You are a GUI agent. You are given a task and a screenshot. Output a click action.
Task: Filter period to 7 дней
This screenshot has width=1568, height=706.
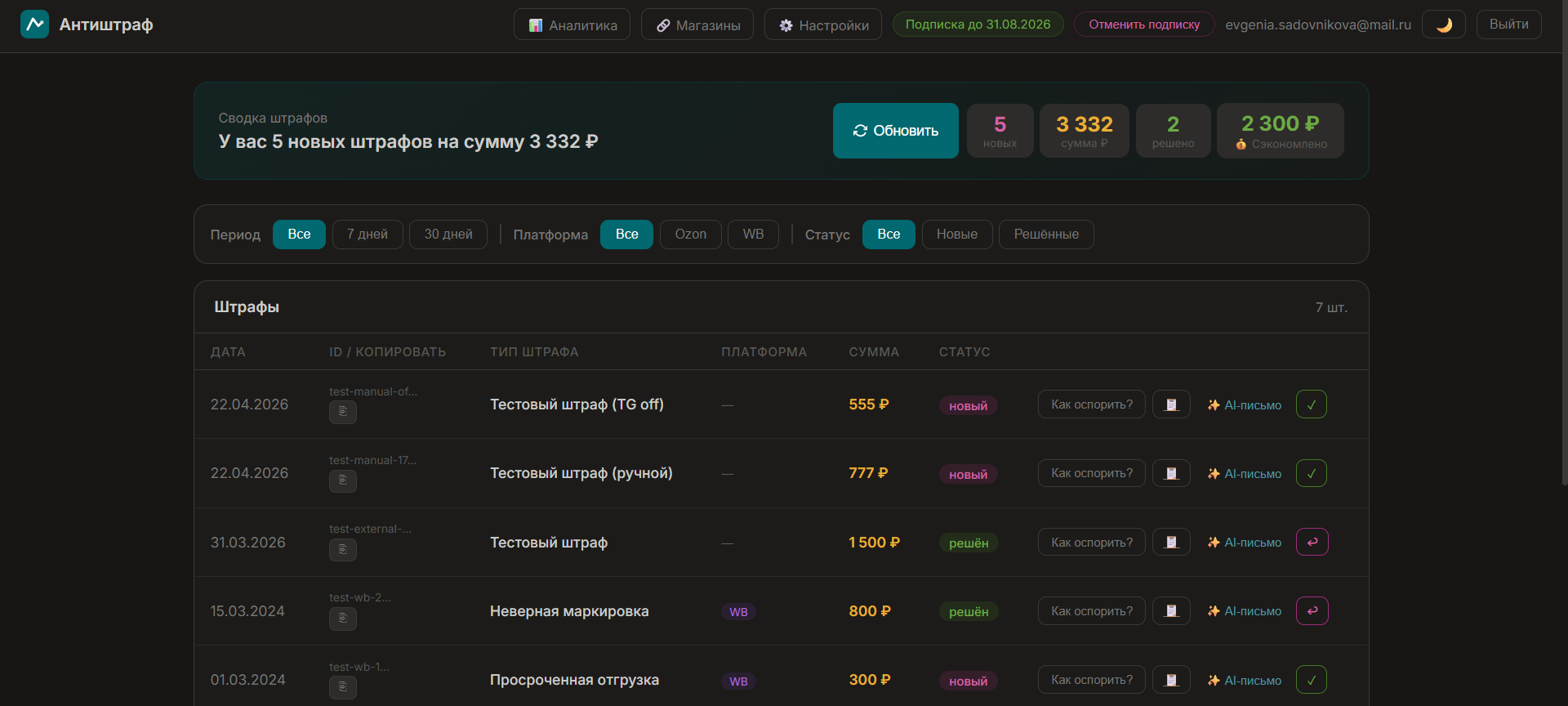367,235
